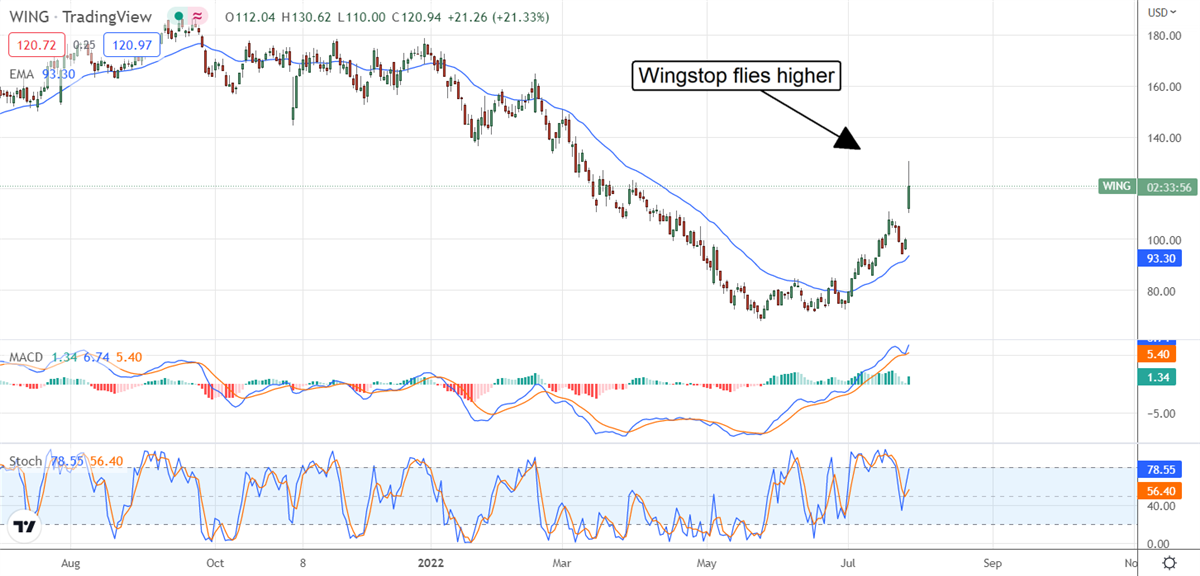Click the Stoch legend value 56.40
This screenshot has width=1200, height=576.
point(107,461)
